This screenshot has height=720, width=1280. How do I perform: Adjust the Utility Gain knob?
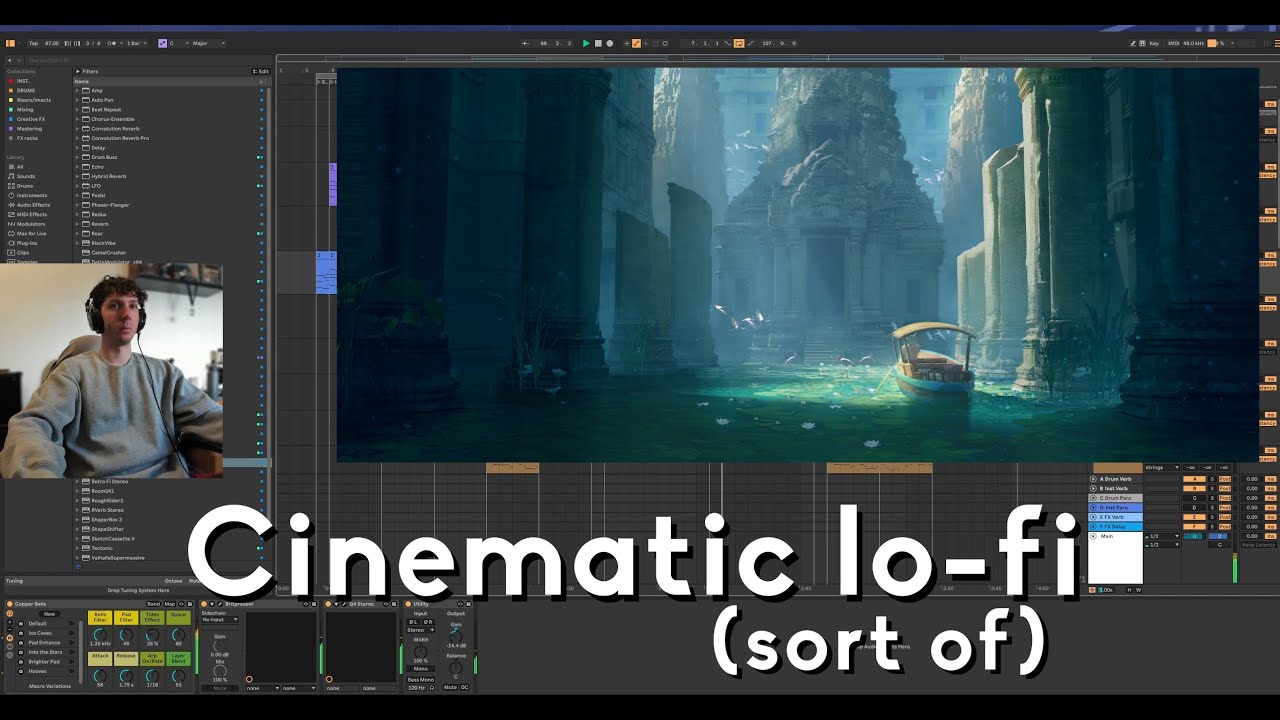[456, 635]
